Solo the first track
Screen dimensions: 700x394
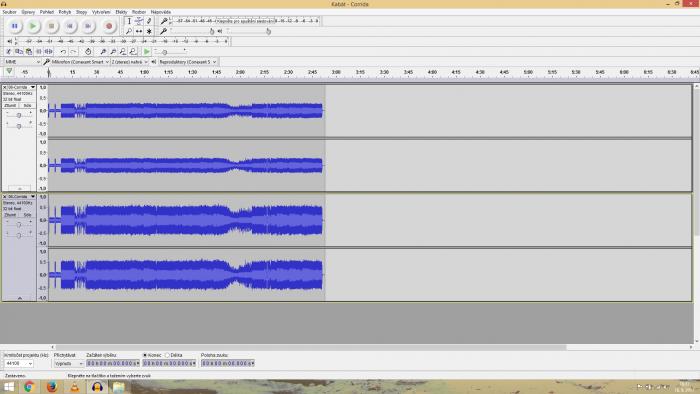[x=27, y=106]
